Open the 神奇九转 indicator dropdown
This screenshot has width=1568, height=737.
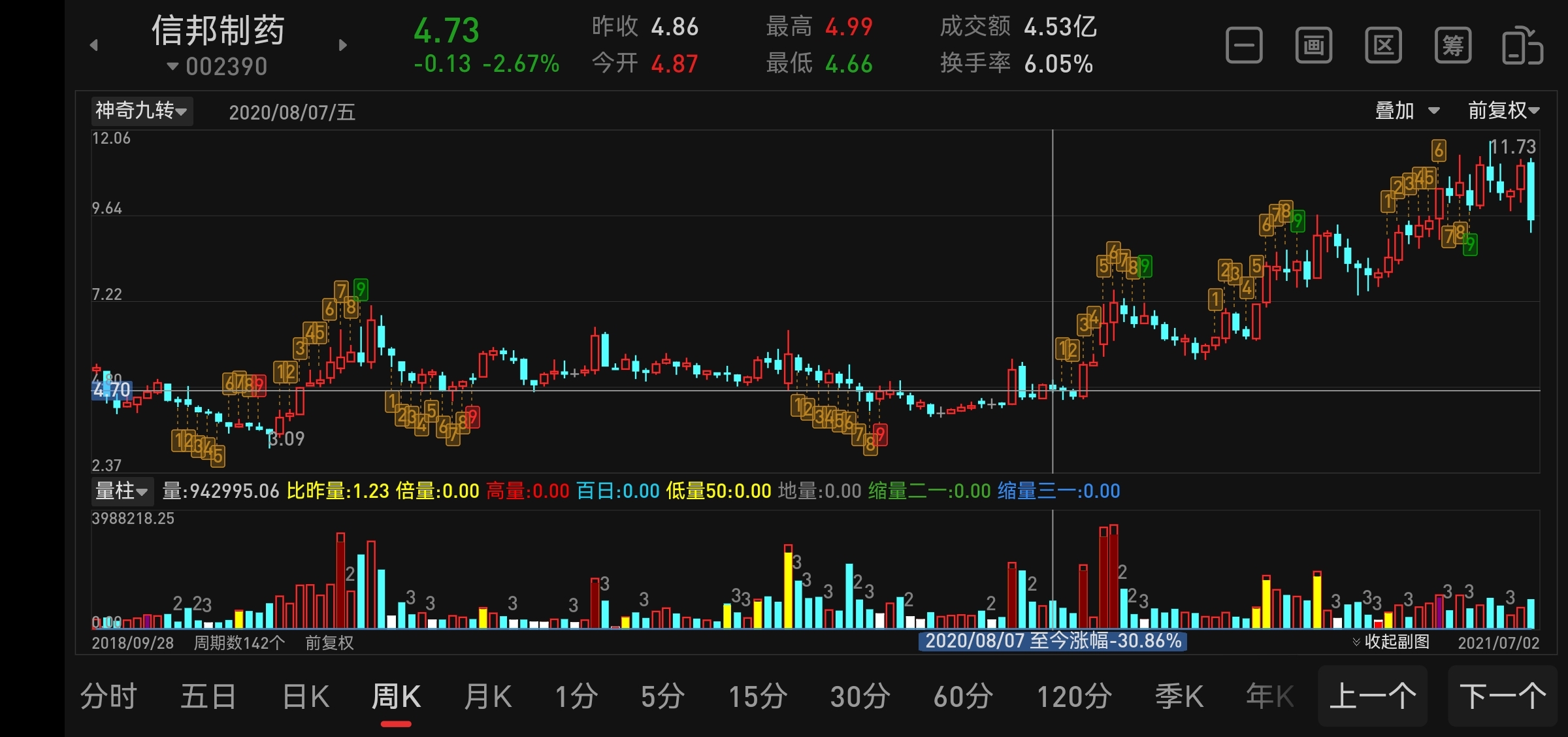(x=141, y=110)
